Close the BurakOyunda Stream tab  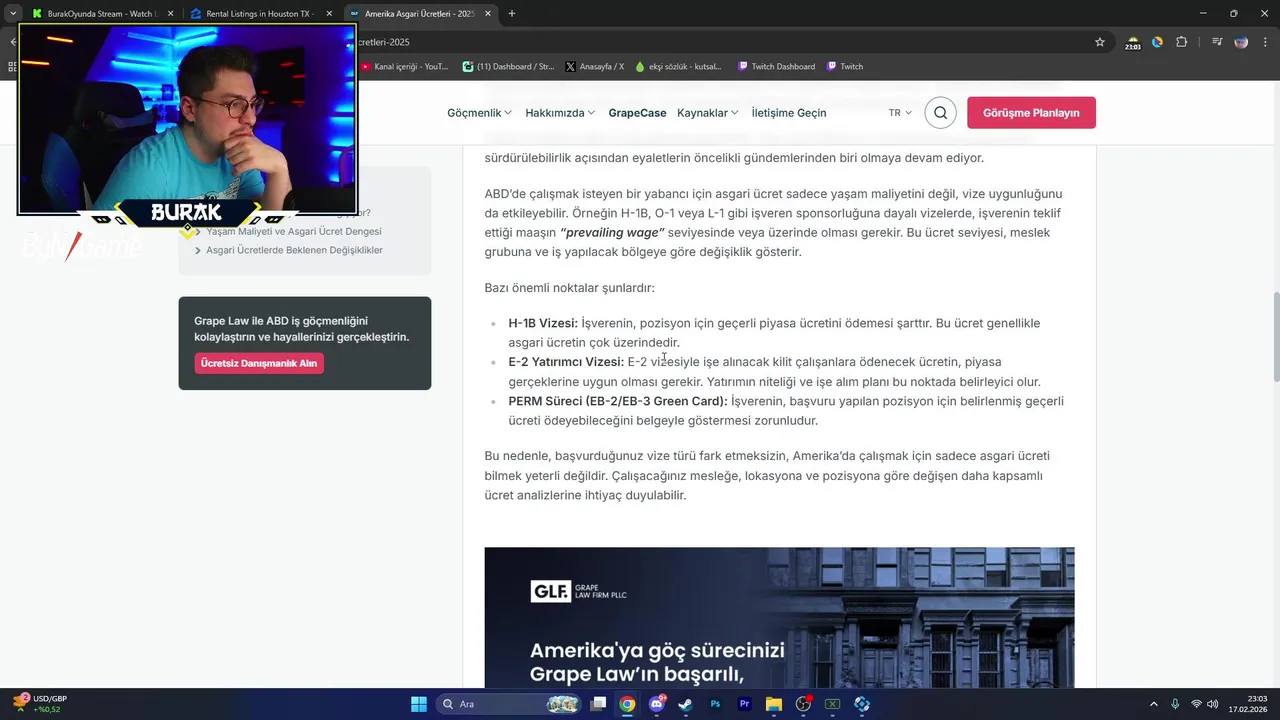(x=170, y=14)
